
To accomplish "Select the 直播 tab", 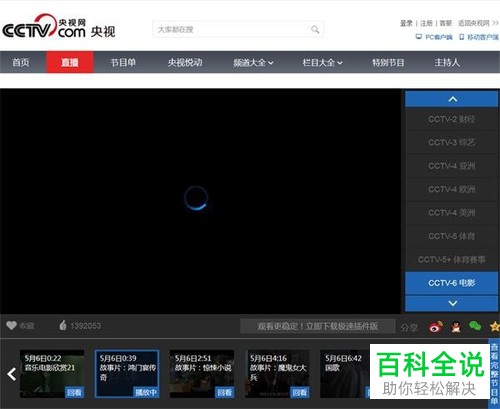I will 70,62.
